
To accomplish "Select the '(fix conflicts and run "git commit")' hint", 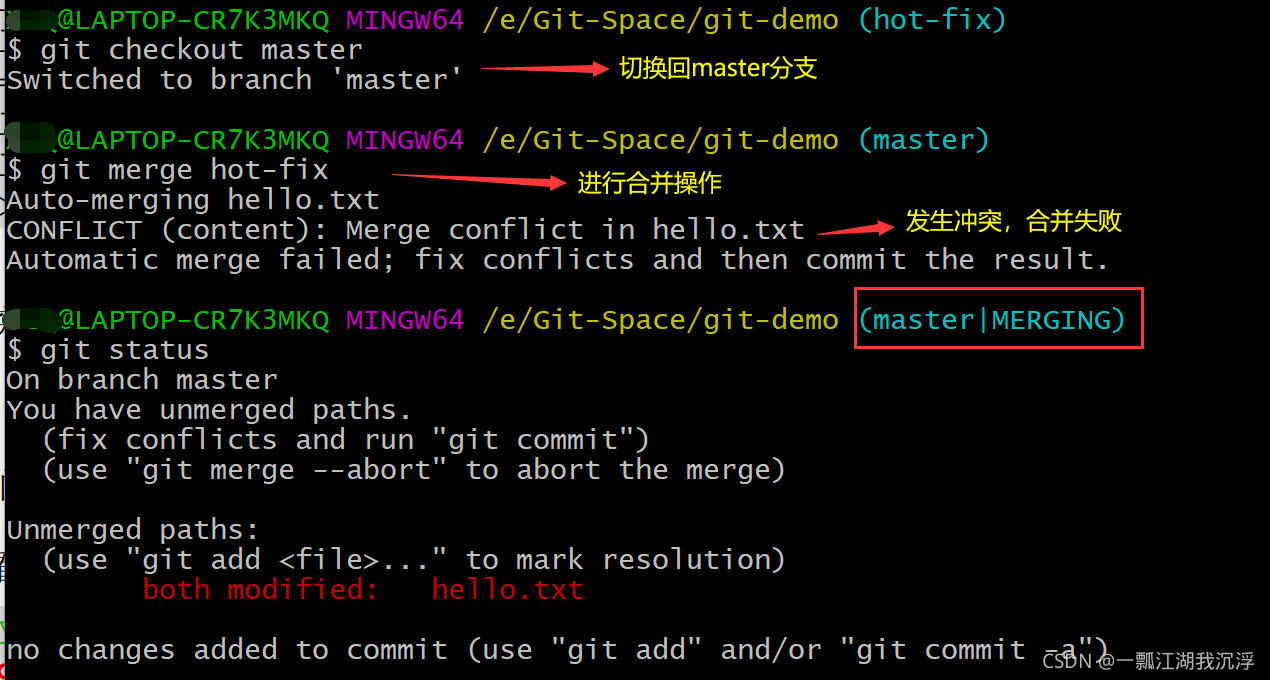I will tap(346, 440).
